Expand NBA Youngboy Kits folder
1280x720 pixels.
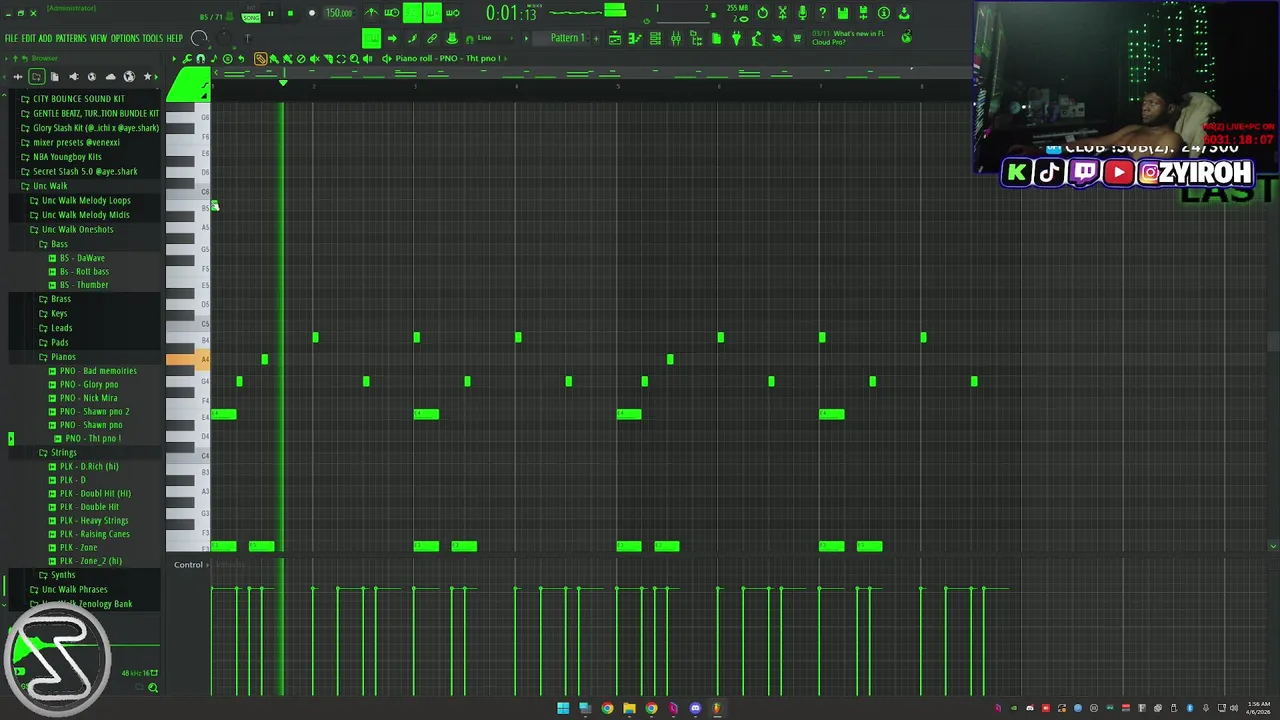[x=67, y=157]
